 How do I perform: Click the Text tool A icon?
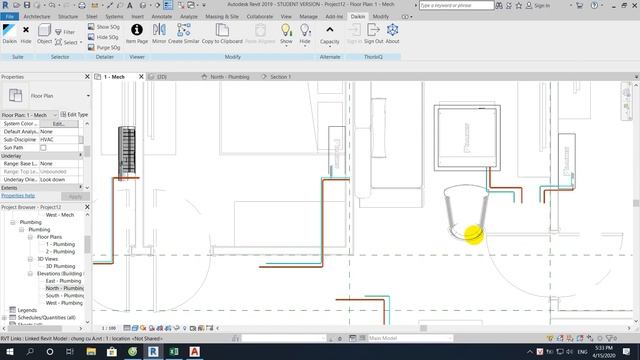click(130, 5)
